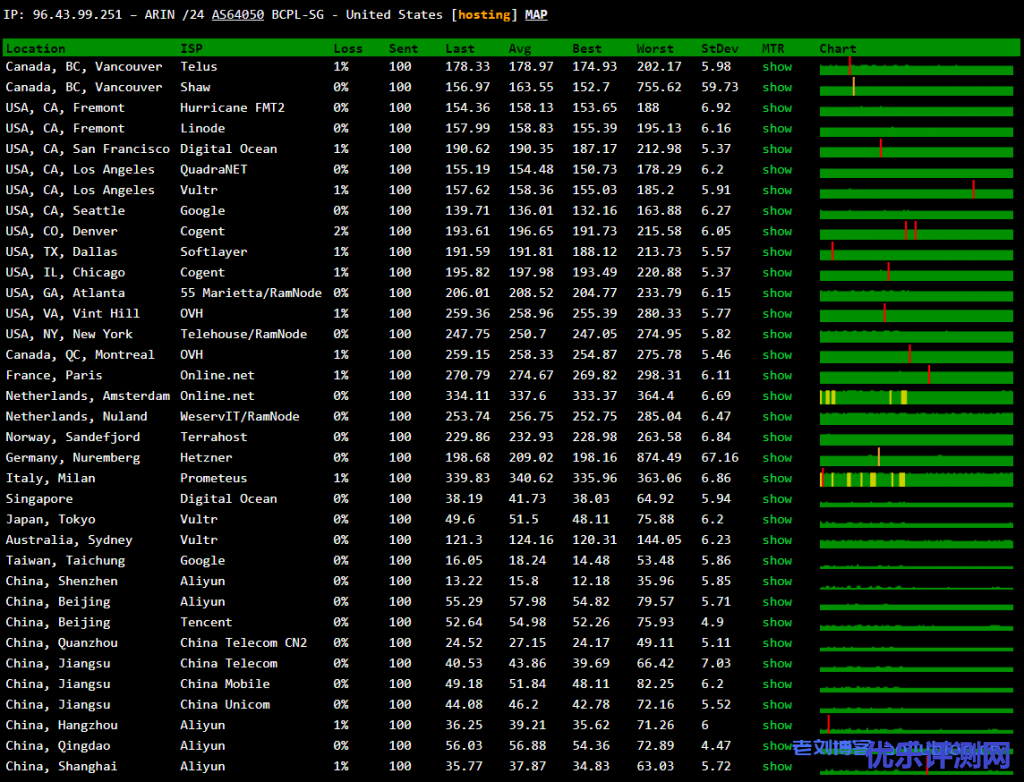Show MTR for Paris Online.net row
This screenshot has height=782, width=1024.
tap(776, 376)
